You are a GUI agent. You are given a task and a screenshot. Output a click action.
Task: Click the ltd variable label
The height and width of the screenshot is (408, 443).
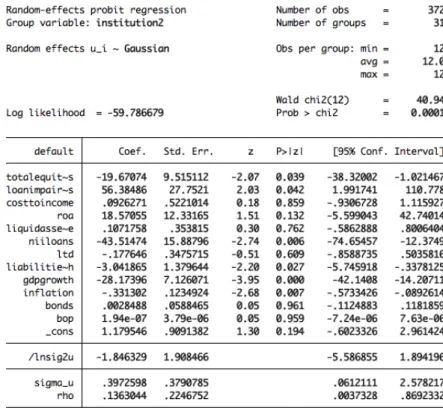[65, 254]
